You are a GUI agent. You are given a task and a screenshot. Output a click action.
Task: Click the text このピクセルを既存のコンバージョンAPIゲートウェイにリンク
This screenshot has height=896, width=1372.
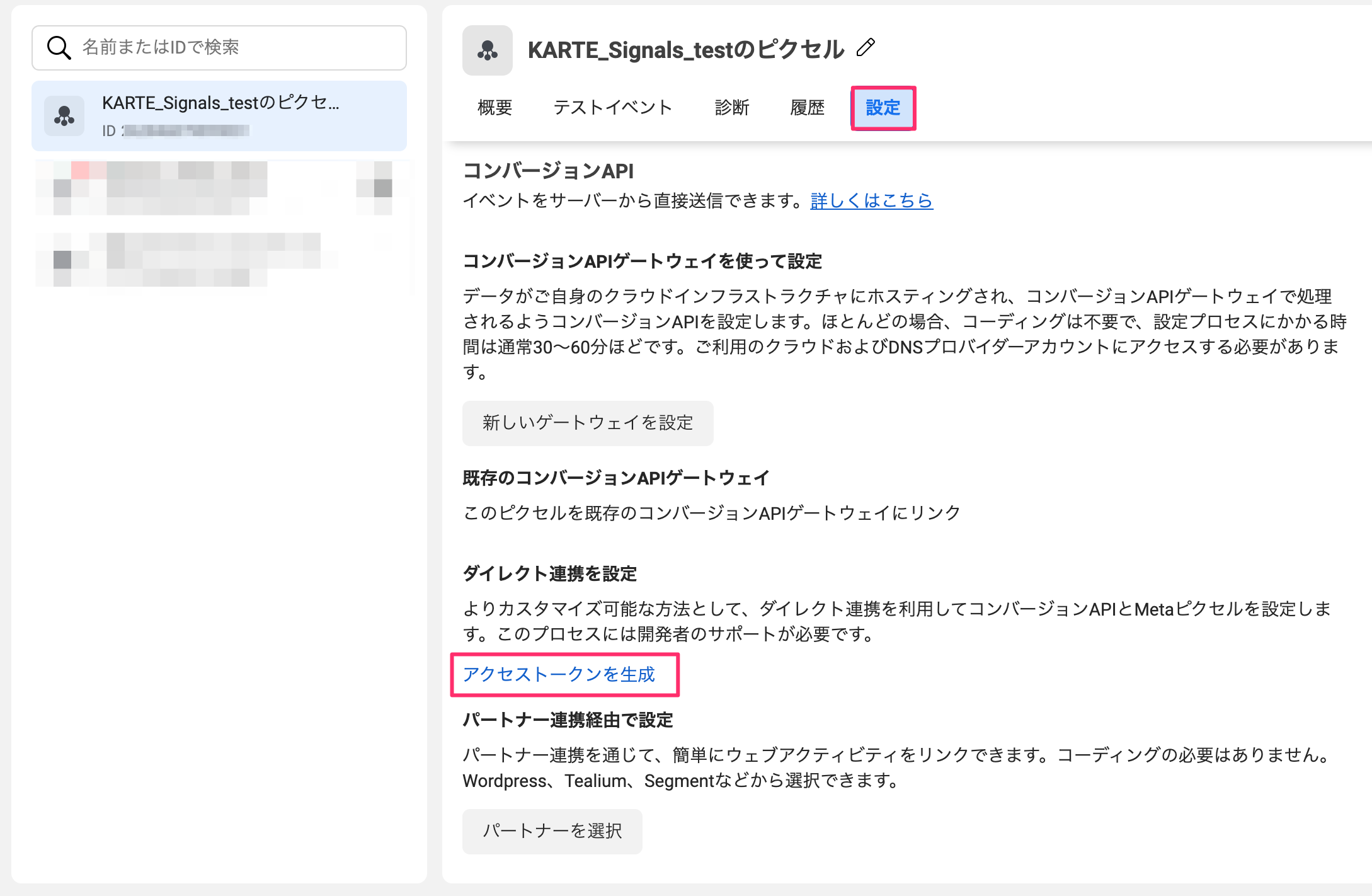click(712, 513)
